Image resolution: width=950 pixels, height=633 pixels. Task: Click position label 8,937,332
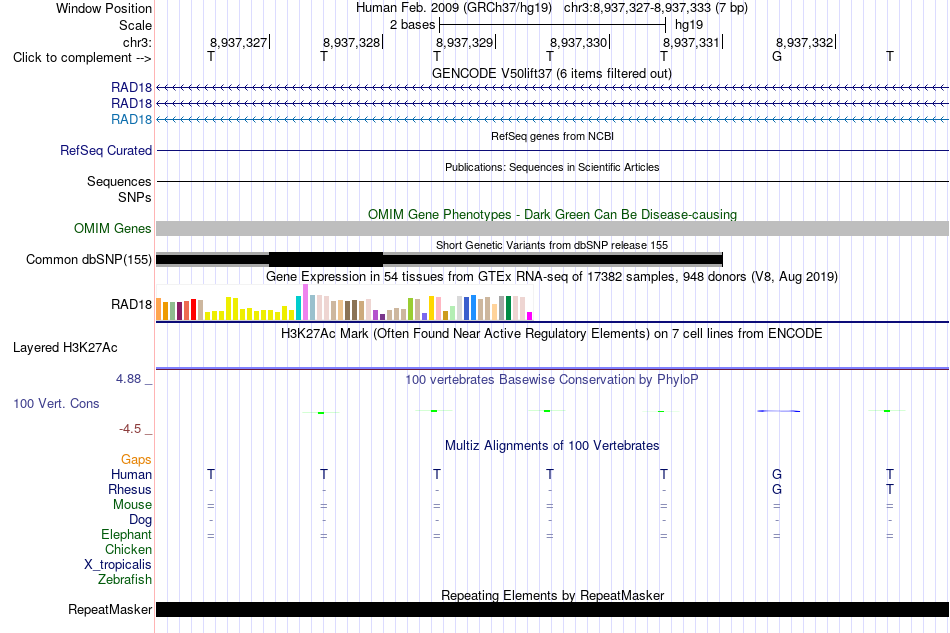tap(805, 42)
